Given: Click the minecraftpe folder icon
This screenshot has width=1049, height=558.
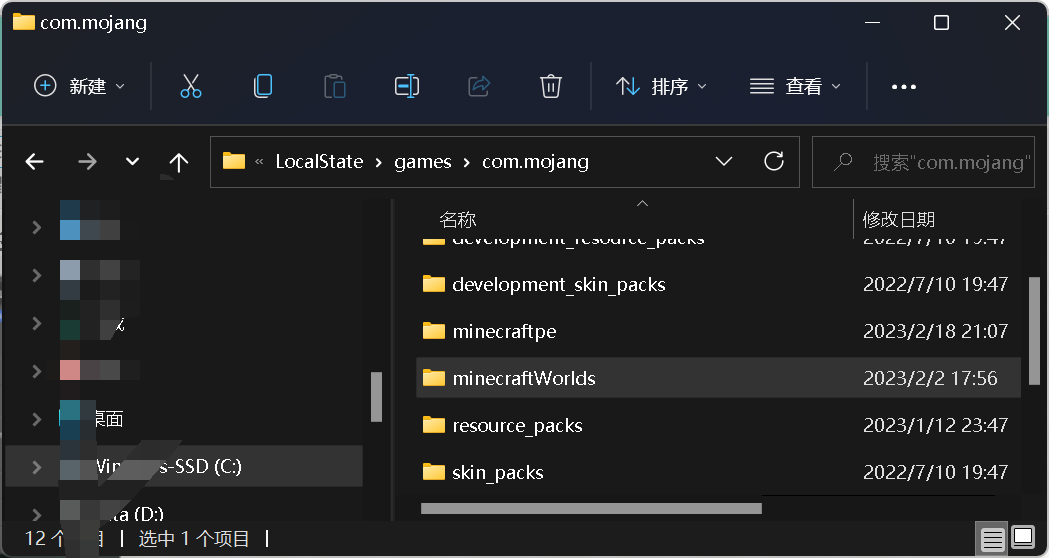Looking at the screenshot, I should pos(434,331).
